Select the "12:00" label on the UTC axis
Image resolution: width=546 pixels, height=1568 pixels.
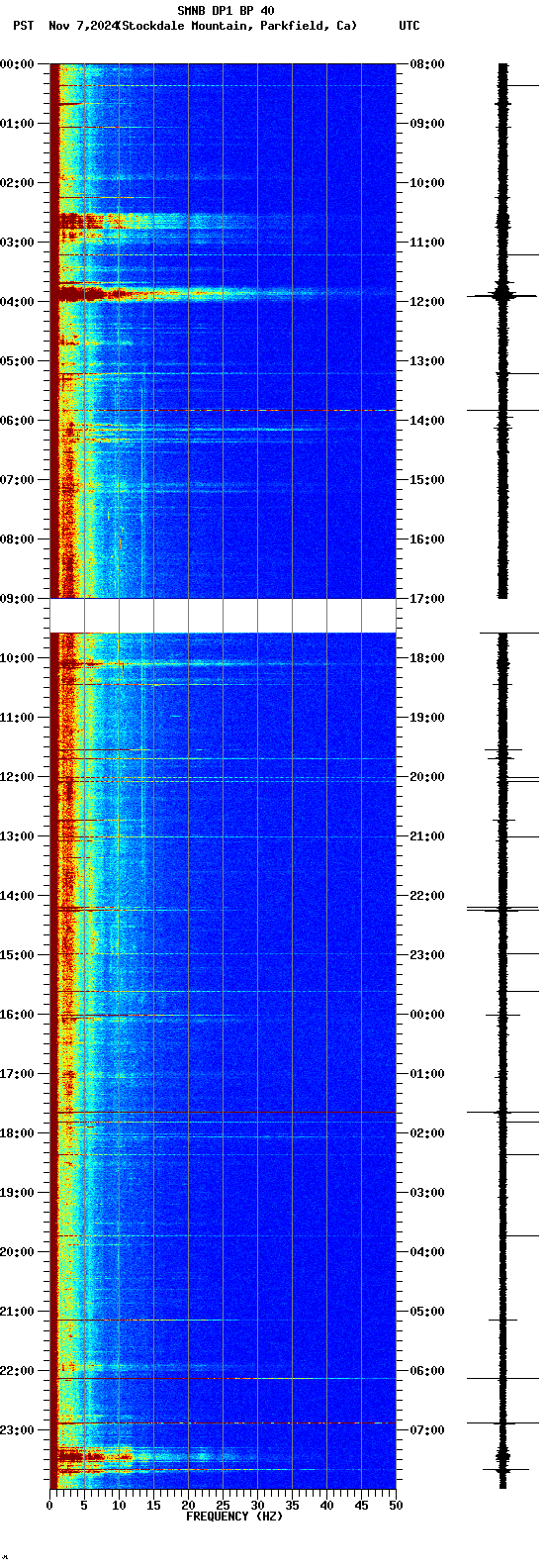[x=427, y=302]
